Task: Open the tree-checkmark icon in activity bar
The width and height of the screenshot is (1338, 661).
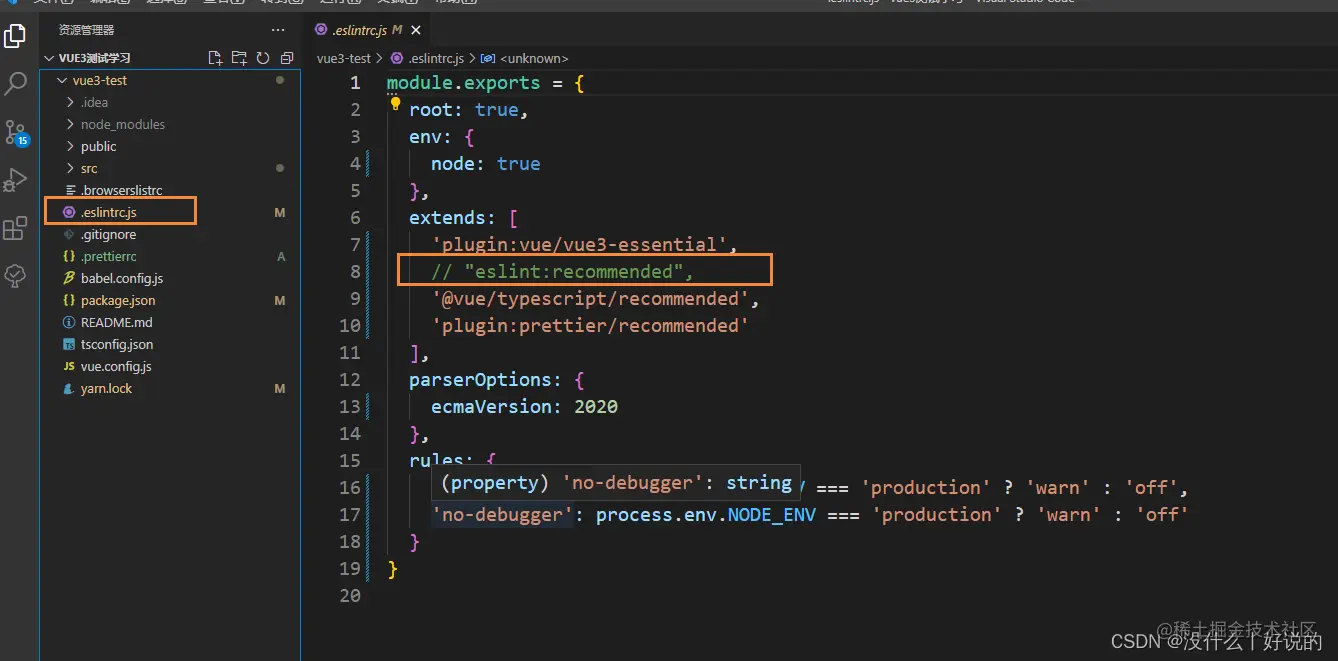Action: click(15, 275)
